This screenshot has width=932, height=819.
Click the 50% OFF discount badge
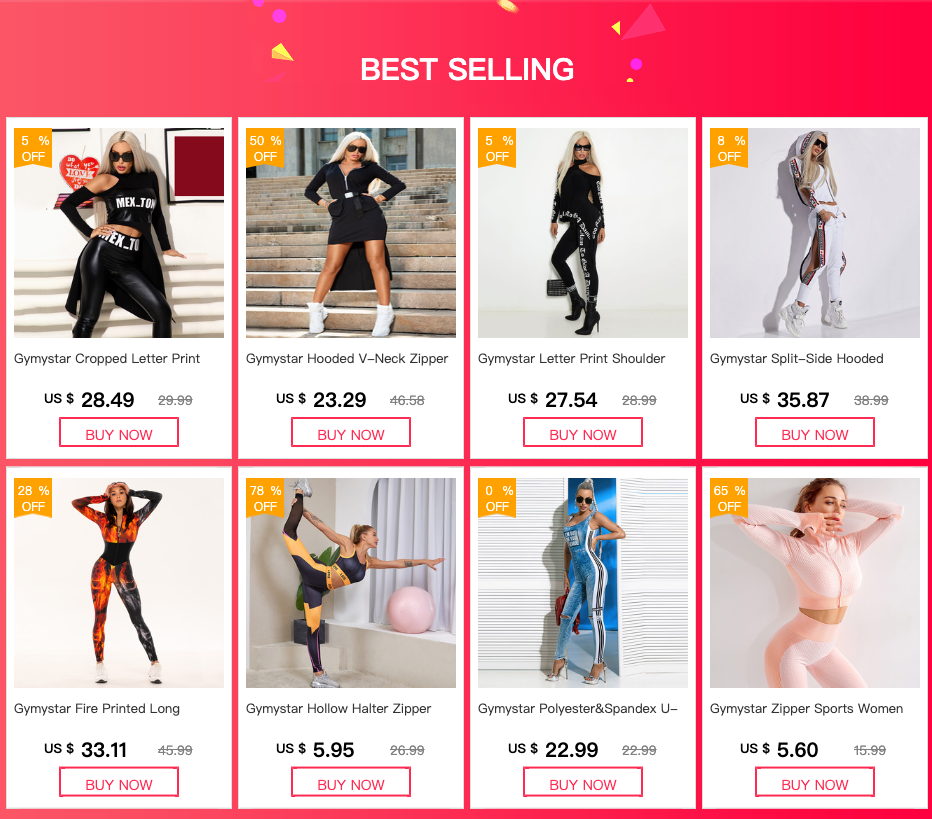[265, 148]
